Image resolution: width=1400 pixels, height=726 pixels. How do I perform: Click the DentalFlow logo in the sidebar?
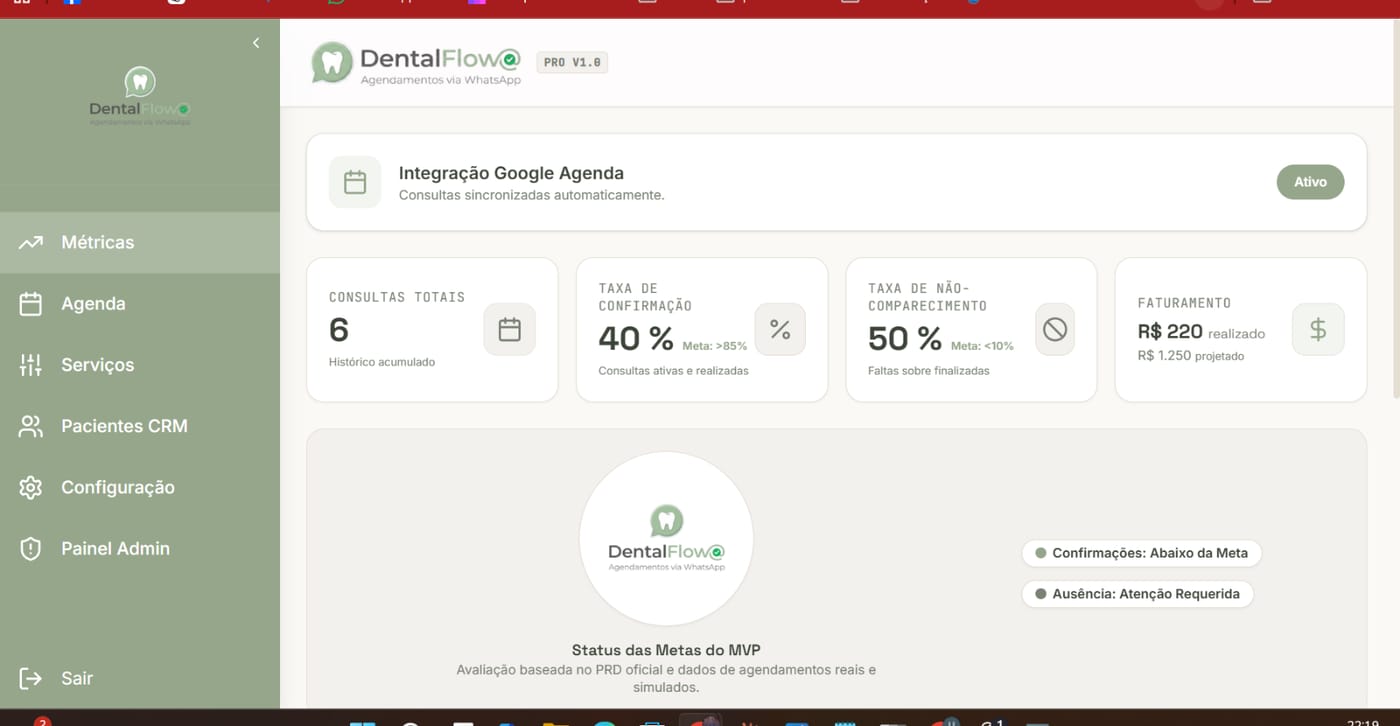[x=139, y=97]
